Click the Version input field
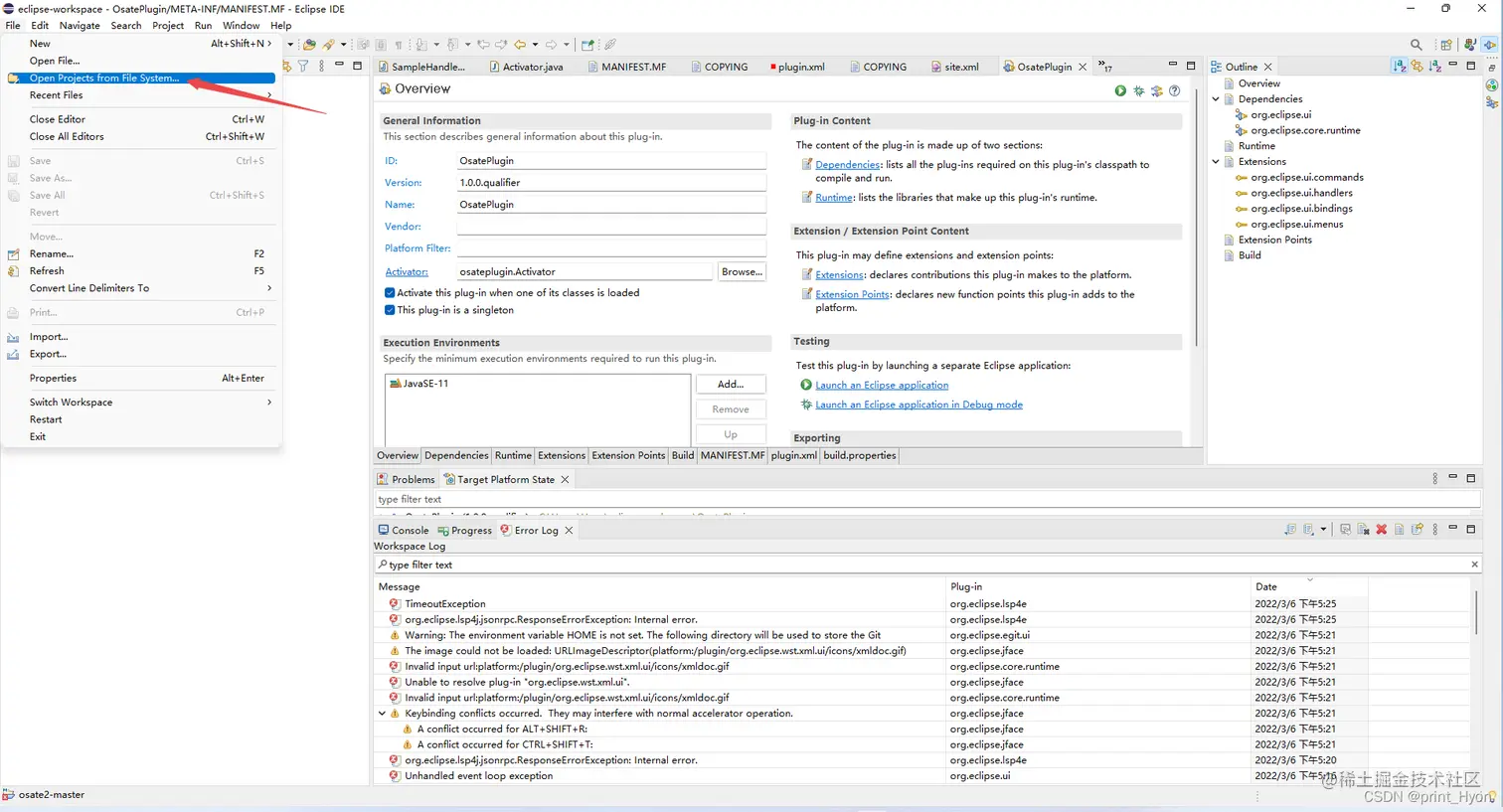This screenshot has width=1503, height=812. click(610, 183)
